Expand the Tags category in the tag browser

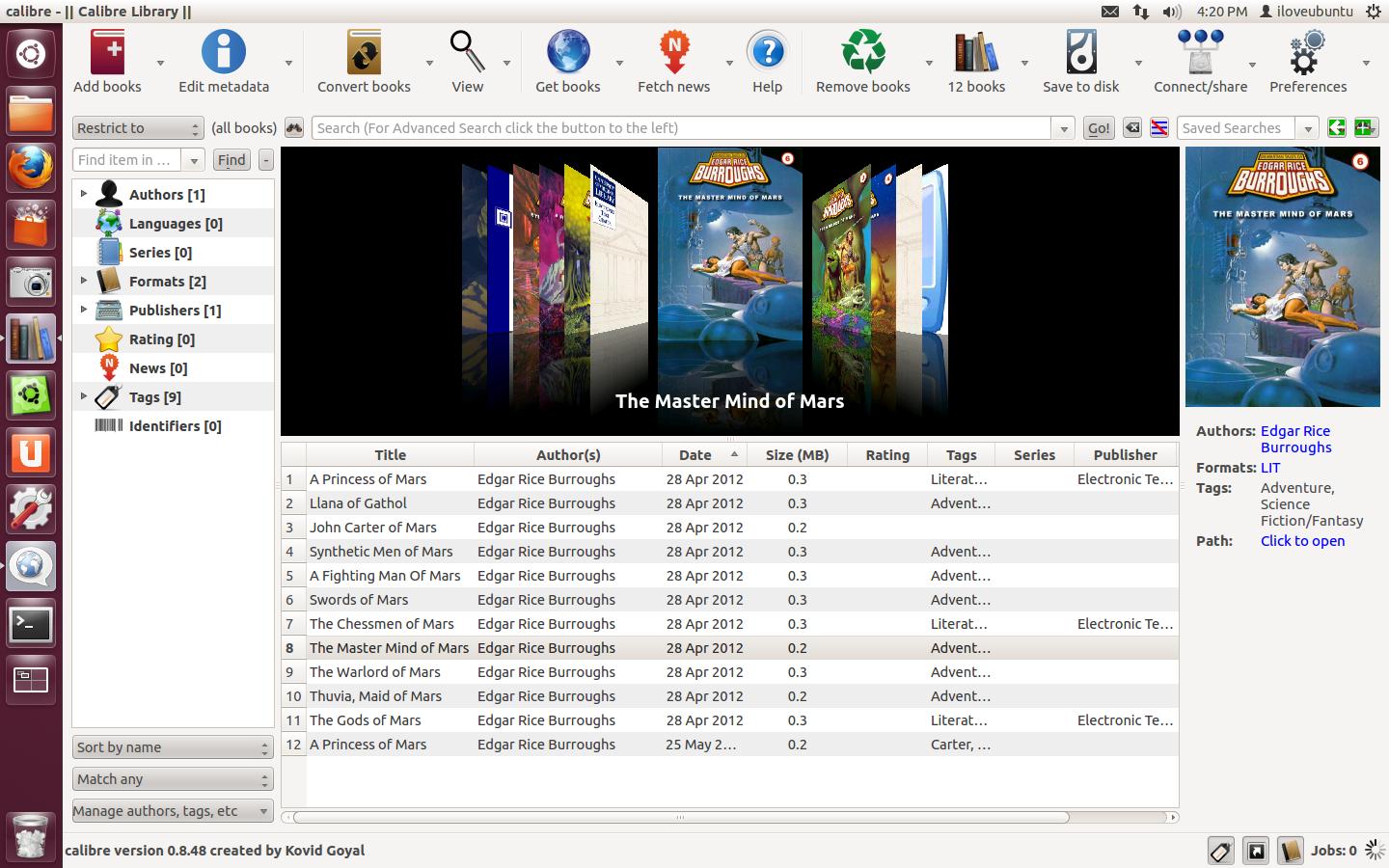tap(84, 396)
